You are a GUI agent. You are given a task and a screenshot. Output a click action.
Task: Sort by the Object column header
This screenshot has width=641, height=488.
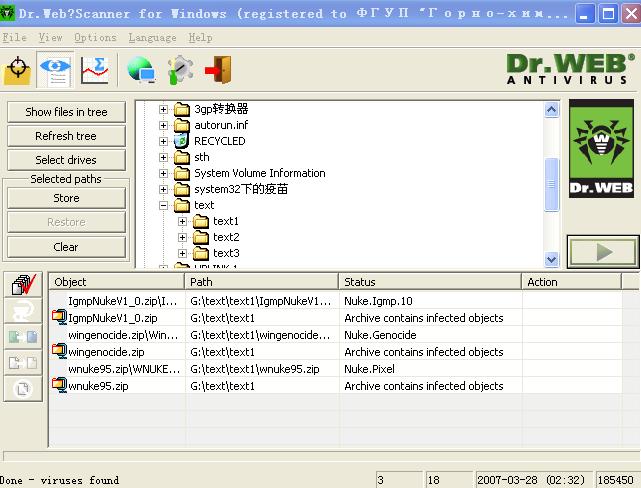(x=117, y=282)
